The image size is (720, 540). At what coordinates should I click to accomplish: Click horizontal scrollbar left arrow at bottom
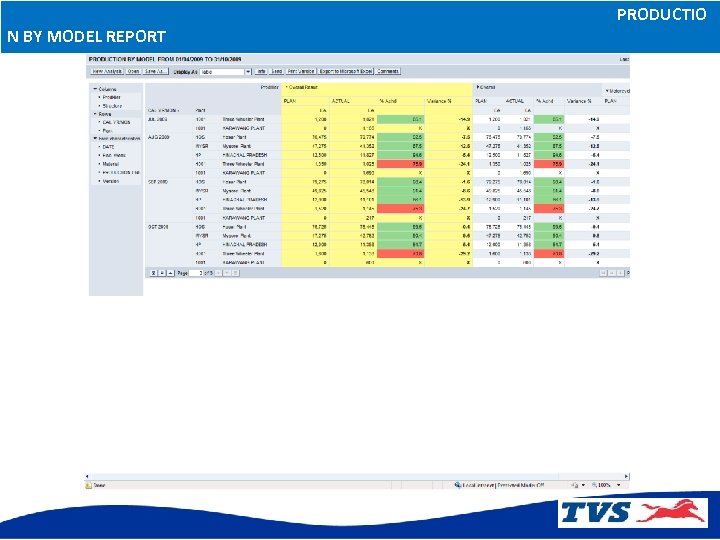click(87, 477)
